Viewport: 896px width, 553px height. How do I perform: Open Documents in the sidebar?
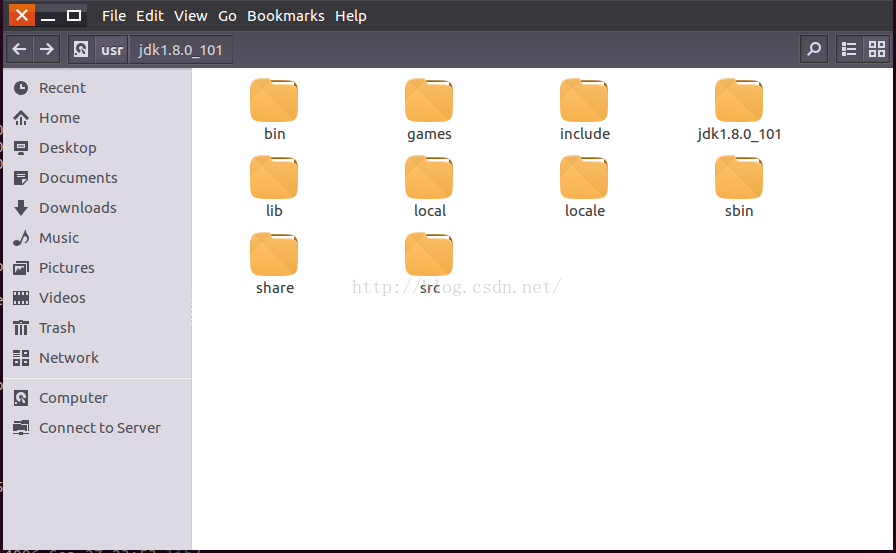pos(97,178)
